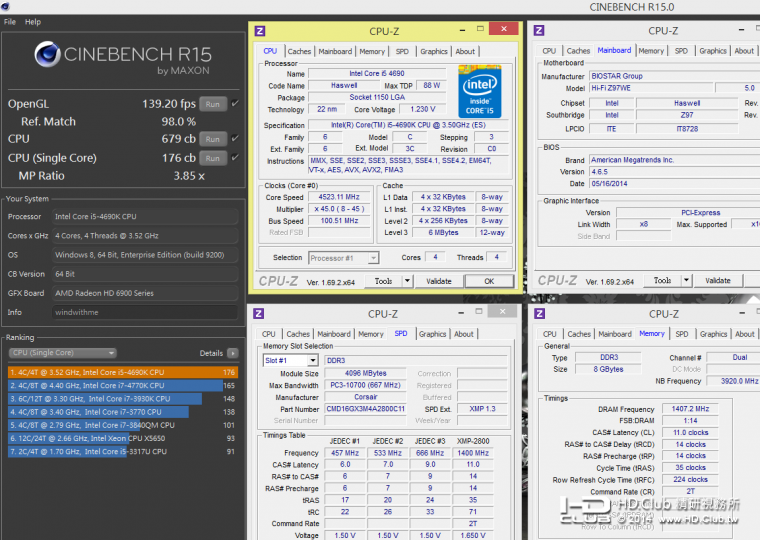Click the Cinebench app icon in title bar
The width and height of the screenshot is (760, 540).
click(6, 7)
